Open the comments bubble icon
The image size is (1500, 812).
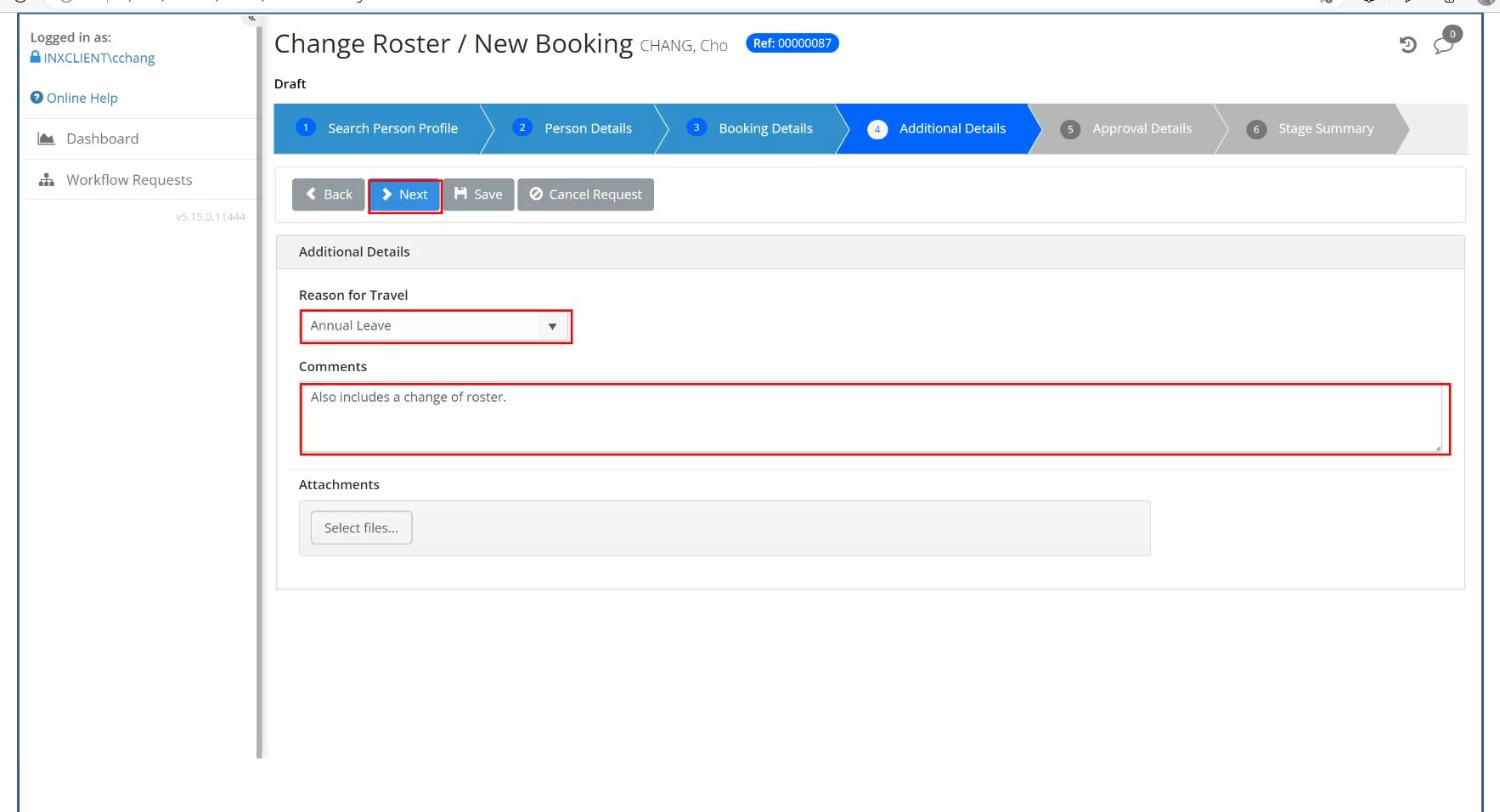pyautogui.click(x=1443, y=45)
